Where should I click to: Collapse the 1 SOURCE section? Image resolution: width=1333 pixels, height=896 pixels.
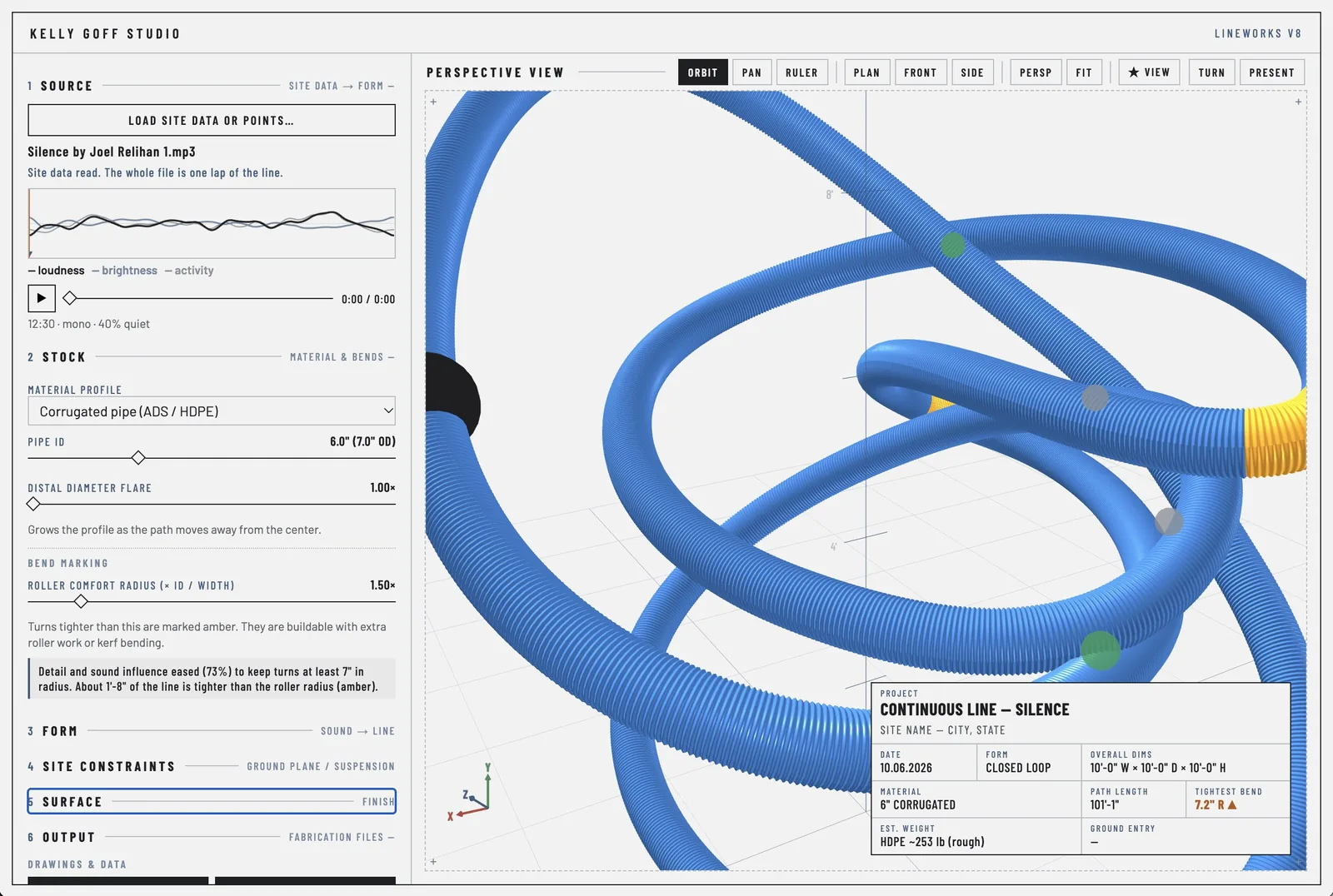(x=212, y=86)
